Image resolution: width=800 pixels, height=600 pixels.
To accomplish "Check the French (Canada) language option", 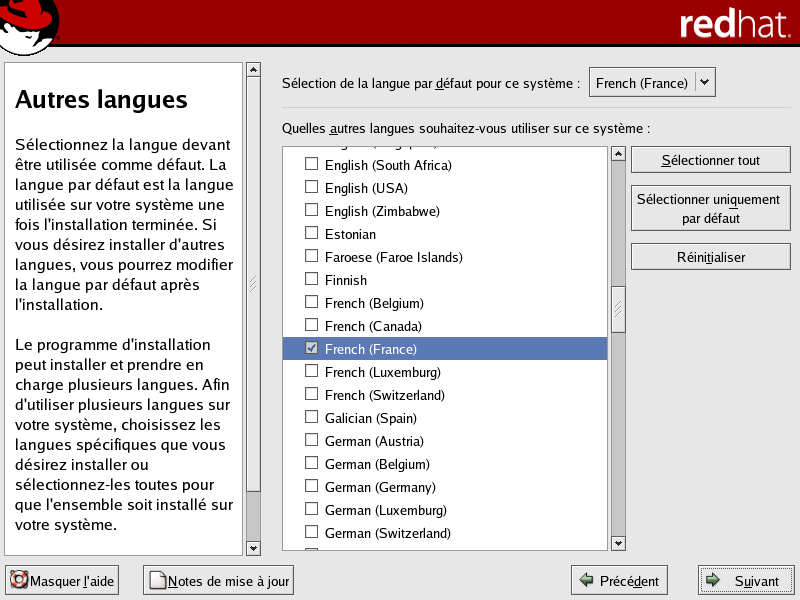I will [x=312, y=326].
